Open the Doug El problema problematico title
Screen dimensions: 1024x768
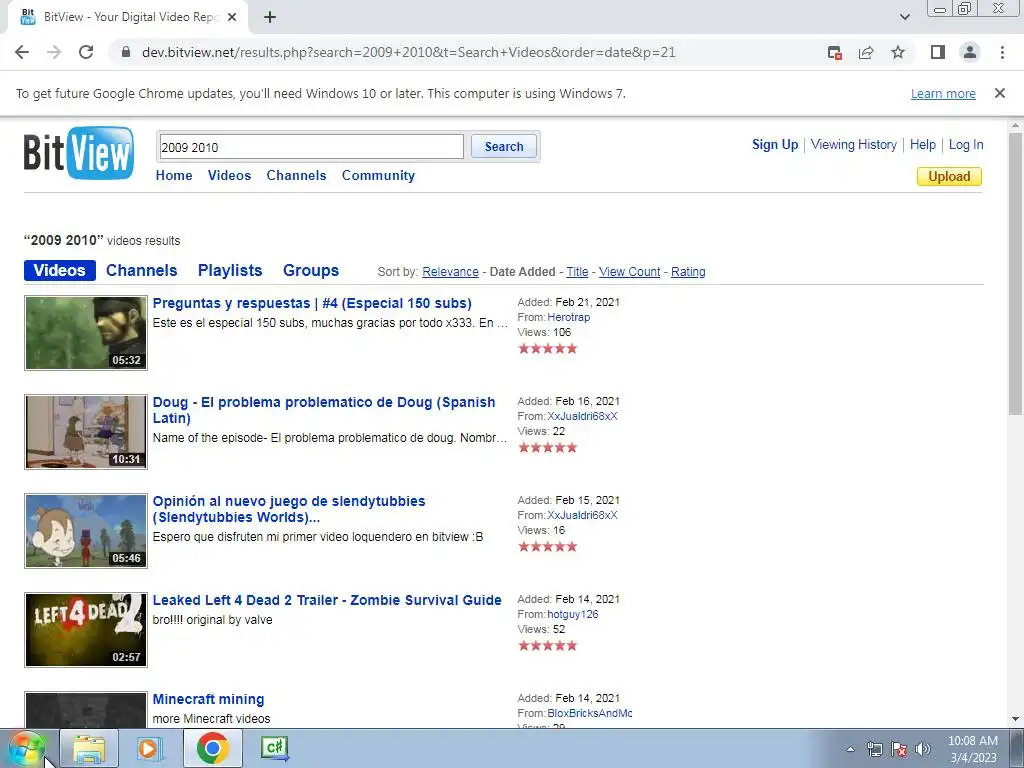(x=324, y=410)
